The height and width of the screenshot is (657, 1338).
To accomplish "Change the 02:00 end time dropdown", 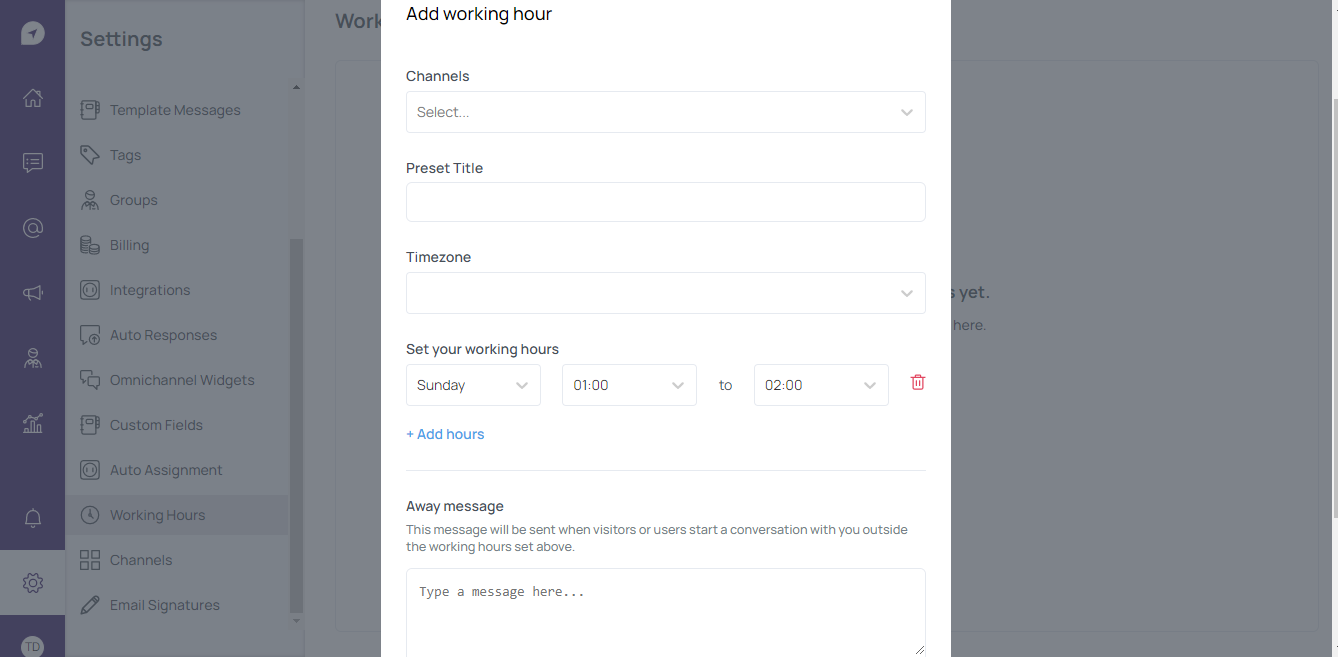I will pos(821,385).
